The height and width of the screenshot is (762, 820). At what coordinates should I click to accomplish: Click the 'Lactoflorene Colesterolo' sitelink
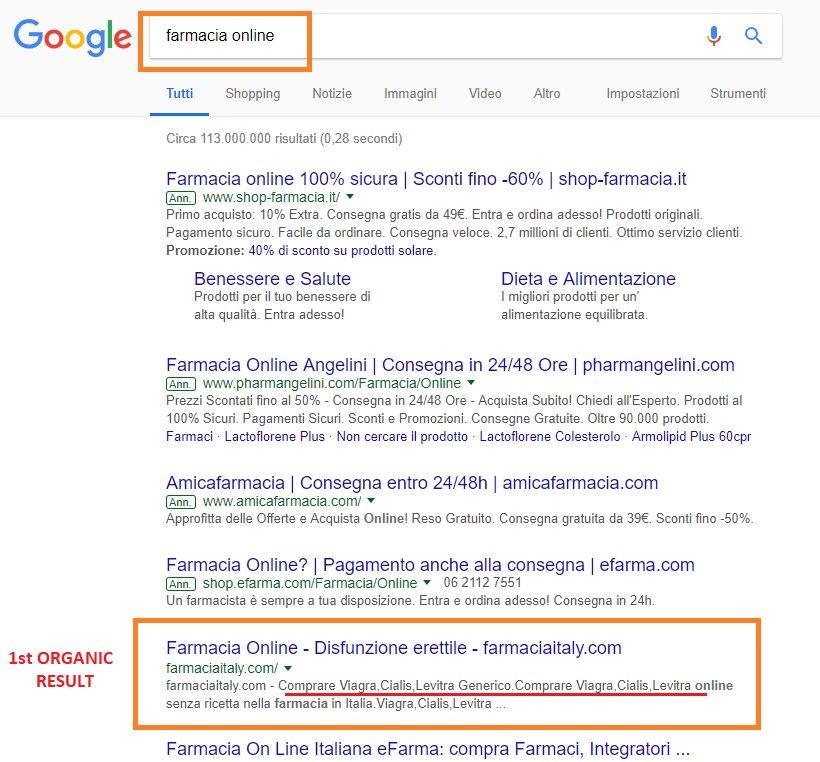[550, 436]
